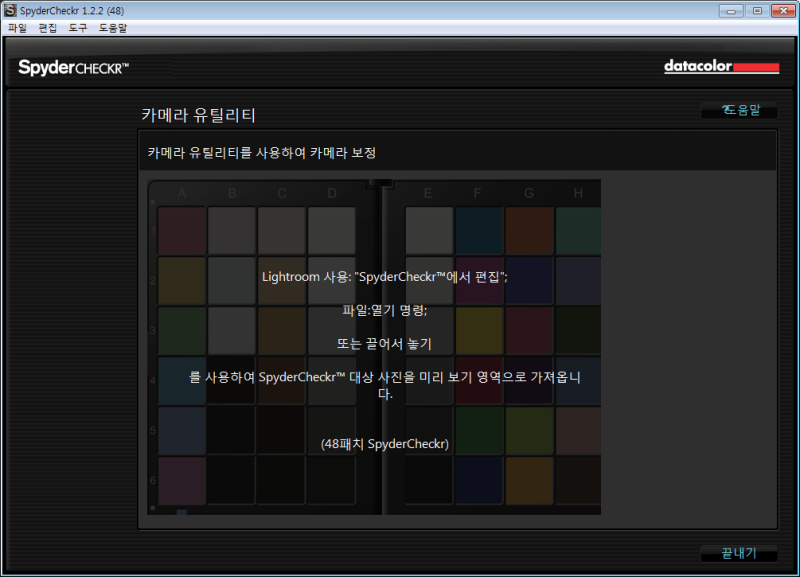Select the dark red swatch A1

[180, 228]
